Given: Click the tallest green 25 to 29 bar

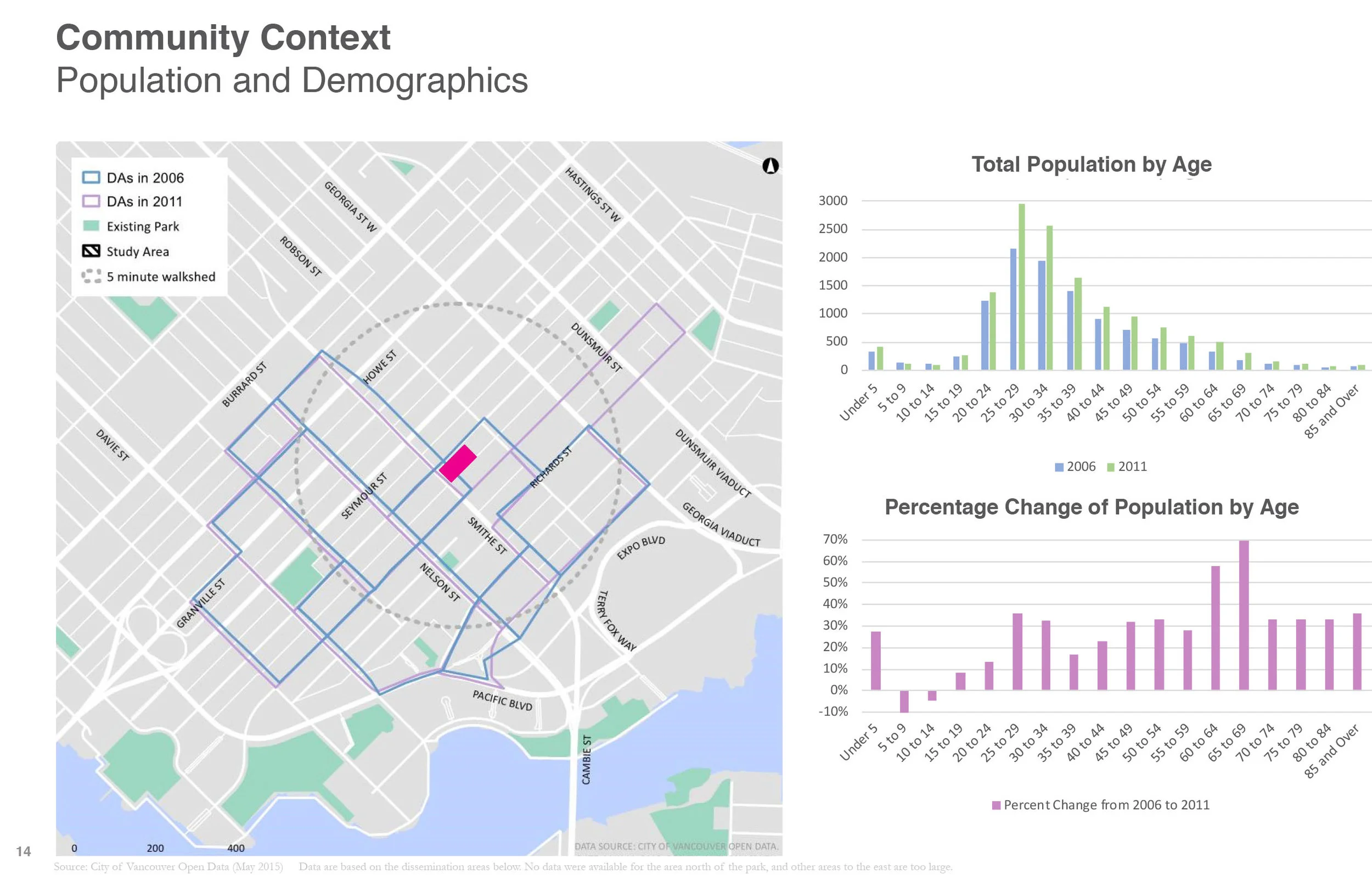Looking at the screenshot, I should tap(1022, 287).
